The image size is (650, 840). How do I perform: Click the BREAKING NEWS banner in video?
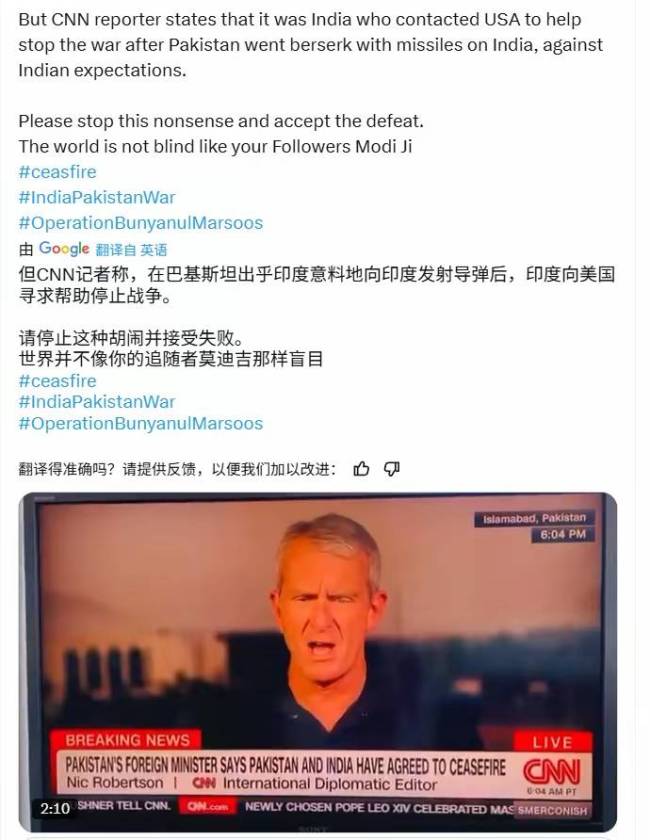126,740
